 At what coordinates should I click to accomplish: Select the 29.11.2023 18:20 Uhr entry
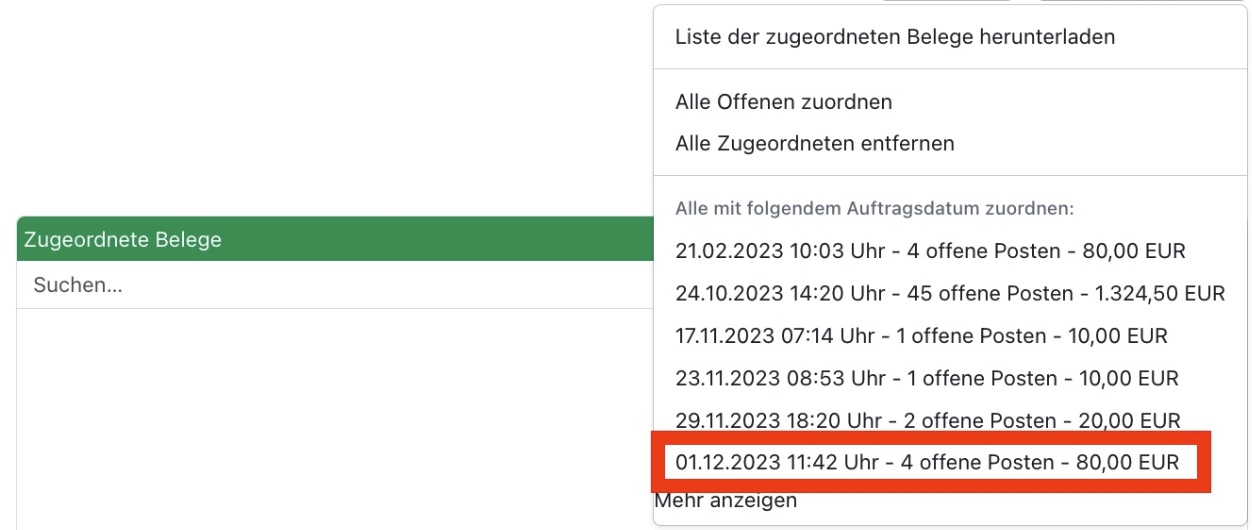928,421
